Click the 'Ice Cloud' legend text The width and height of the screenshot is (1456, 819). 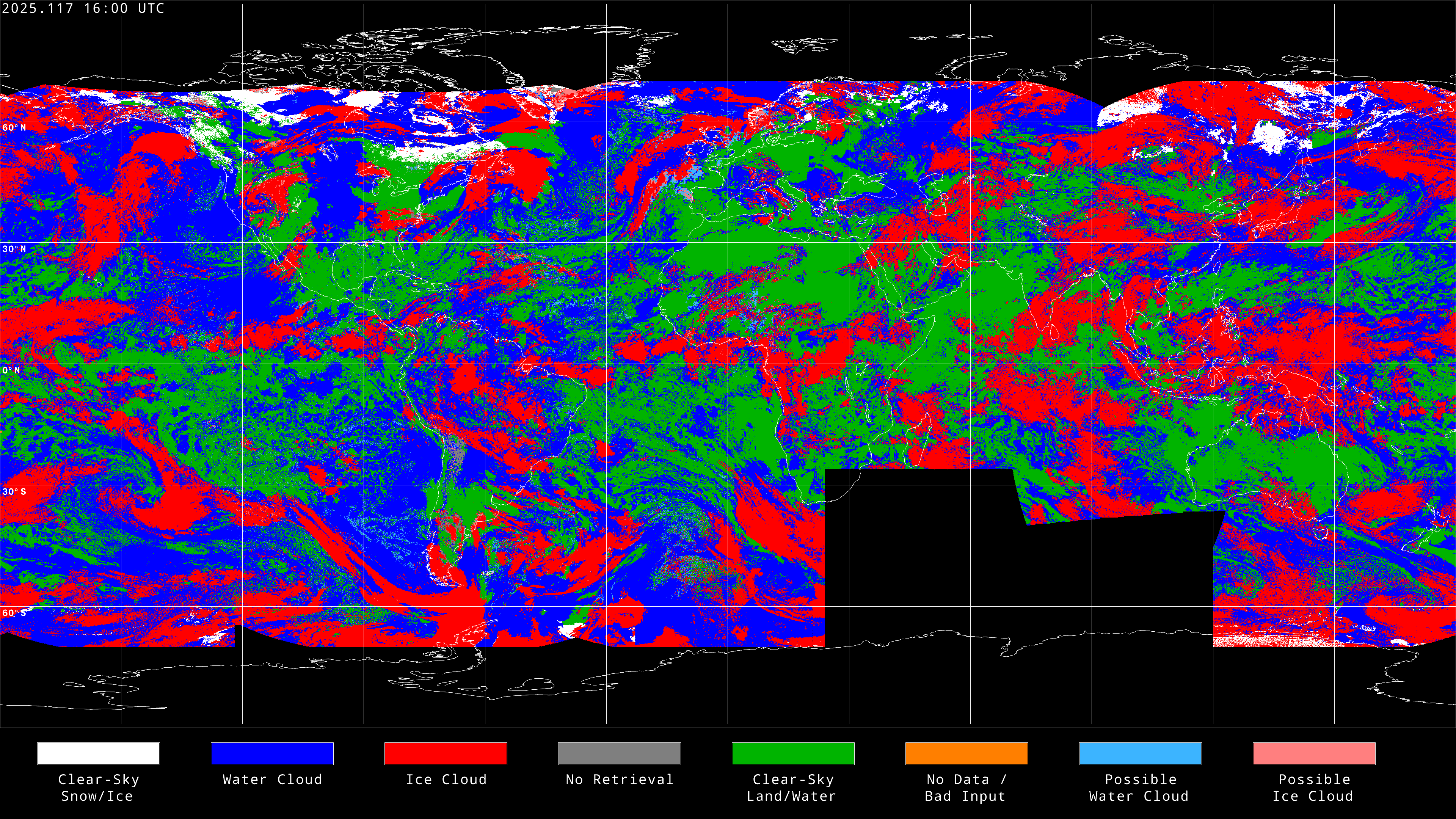coord(446,780)
